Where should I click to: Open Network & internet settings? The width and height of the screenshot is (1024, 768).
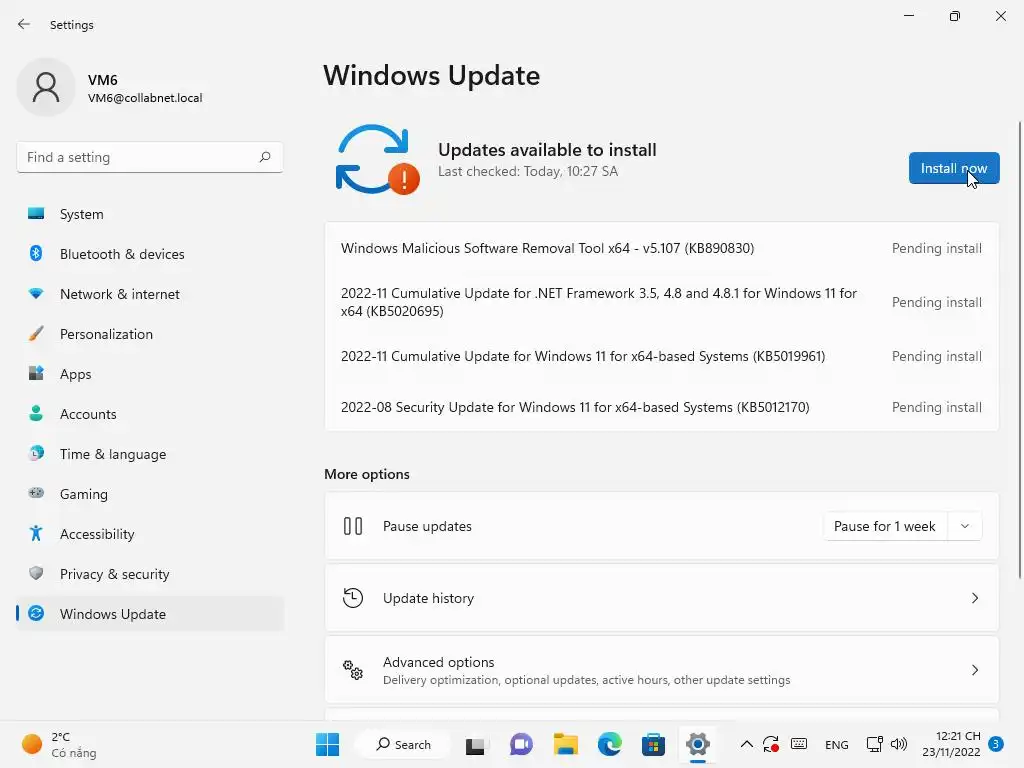[x=150, y=294]
